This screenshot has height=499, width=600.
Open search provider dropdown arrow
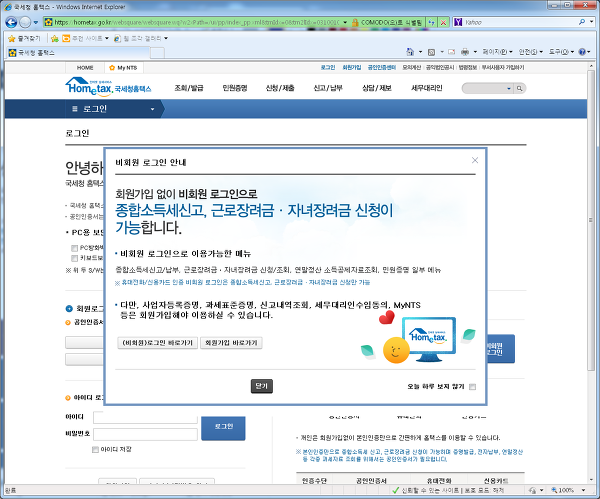(x=592, y=22)
